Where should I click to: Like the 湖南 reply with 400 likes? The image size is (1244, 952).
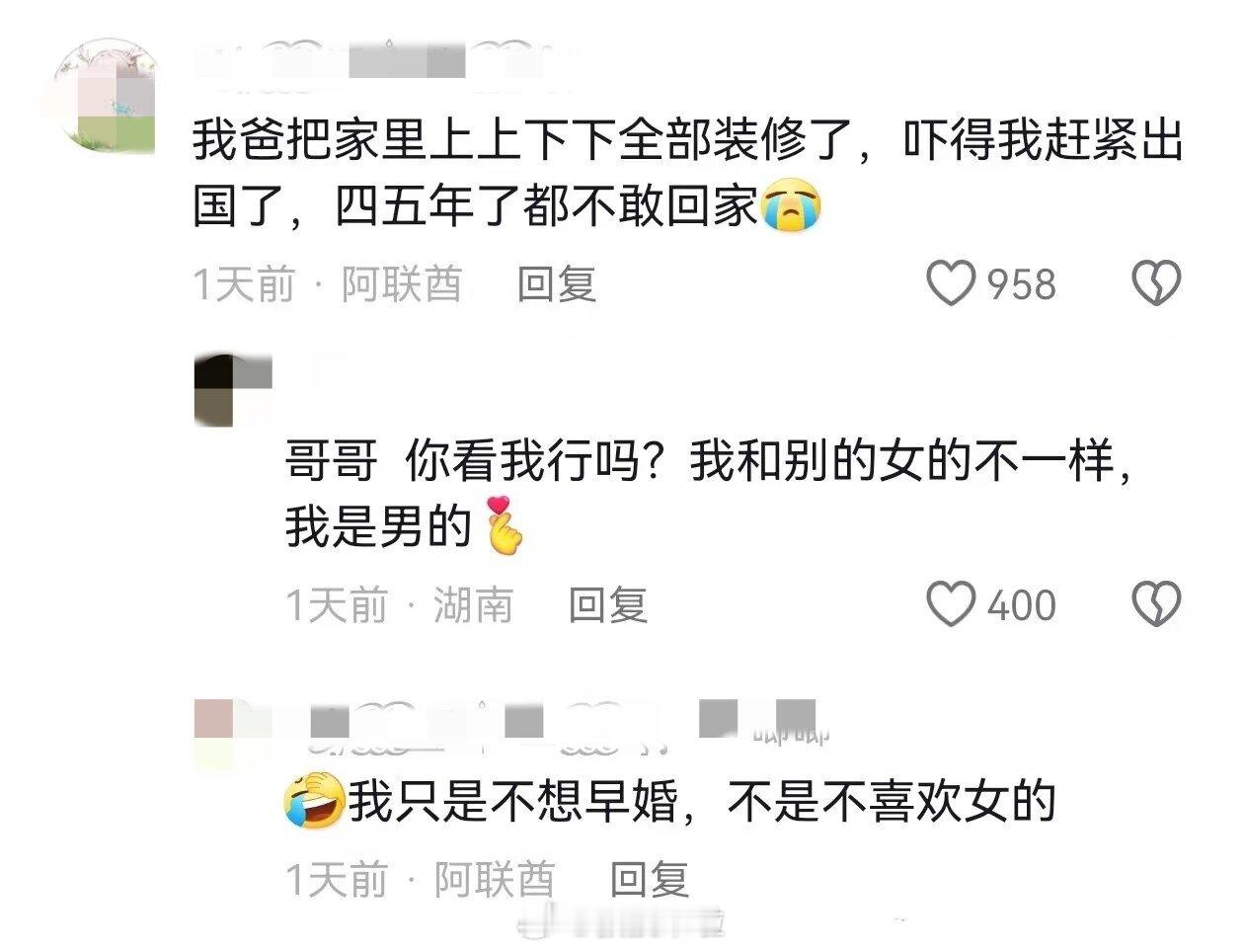coord(952,603)
